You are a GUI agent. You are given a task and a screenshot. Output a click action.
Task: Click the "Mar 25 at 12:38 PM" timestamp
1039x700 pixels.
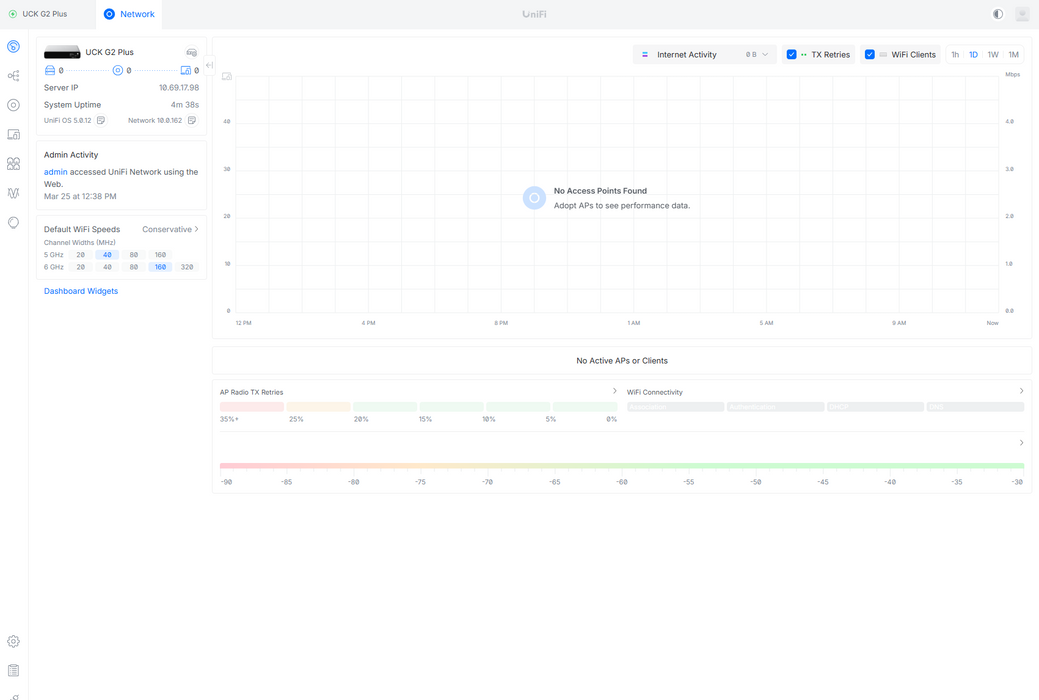[80, 196]
